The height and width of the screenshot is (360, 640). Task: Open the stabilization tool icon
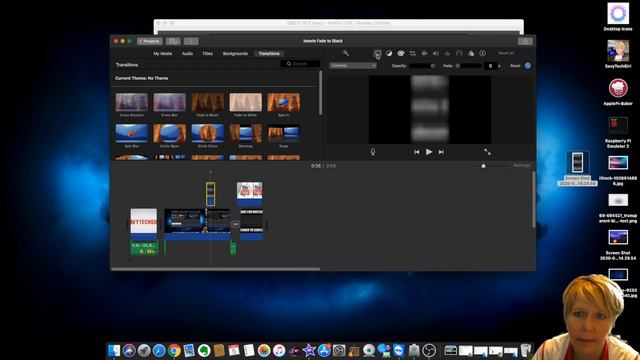424,53
